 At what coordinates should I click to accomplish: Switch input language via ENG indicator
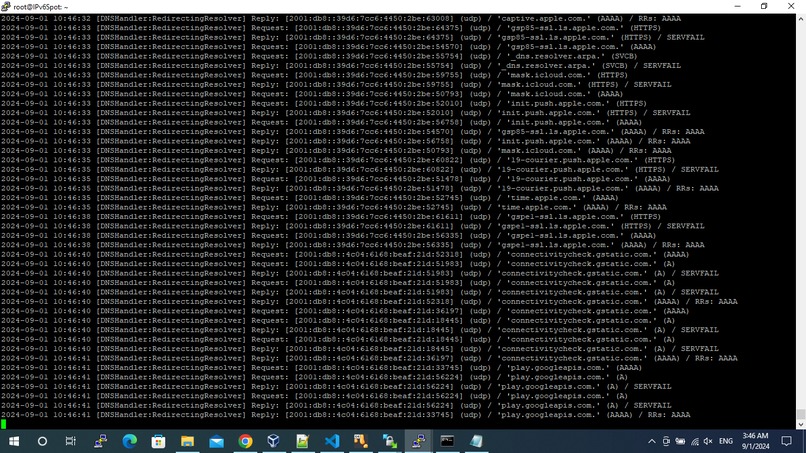(726, 441)
